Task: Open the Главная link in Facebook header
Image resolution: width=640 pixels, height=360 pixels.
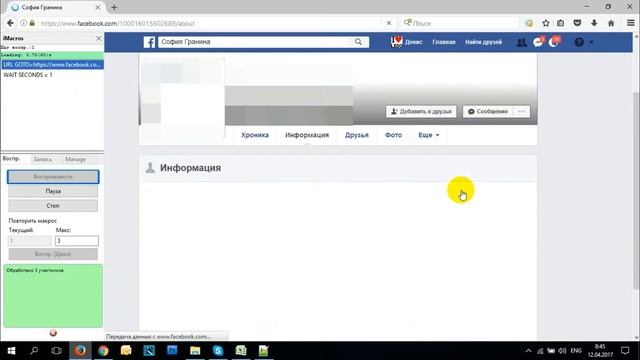Action: pos(444,42)
